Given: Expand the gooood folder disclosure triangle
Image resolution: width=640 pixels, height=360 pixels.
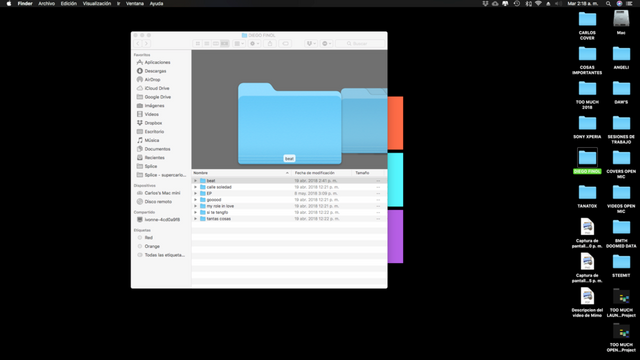Looking at the screenshot, I should tap(196, 200).
